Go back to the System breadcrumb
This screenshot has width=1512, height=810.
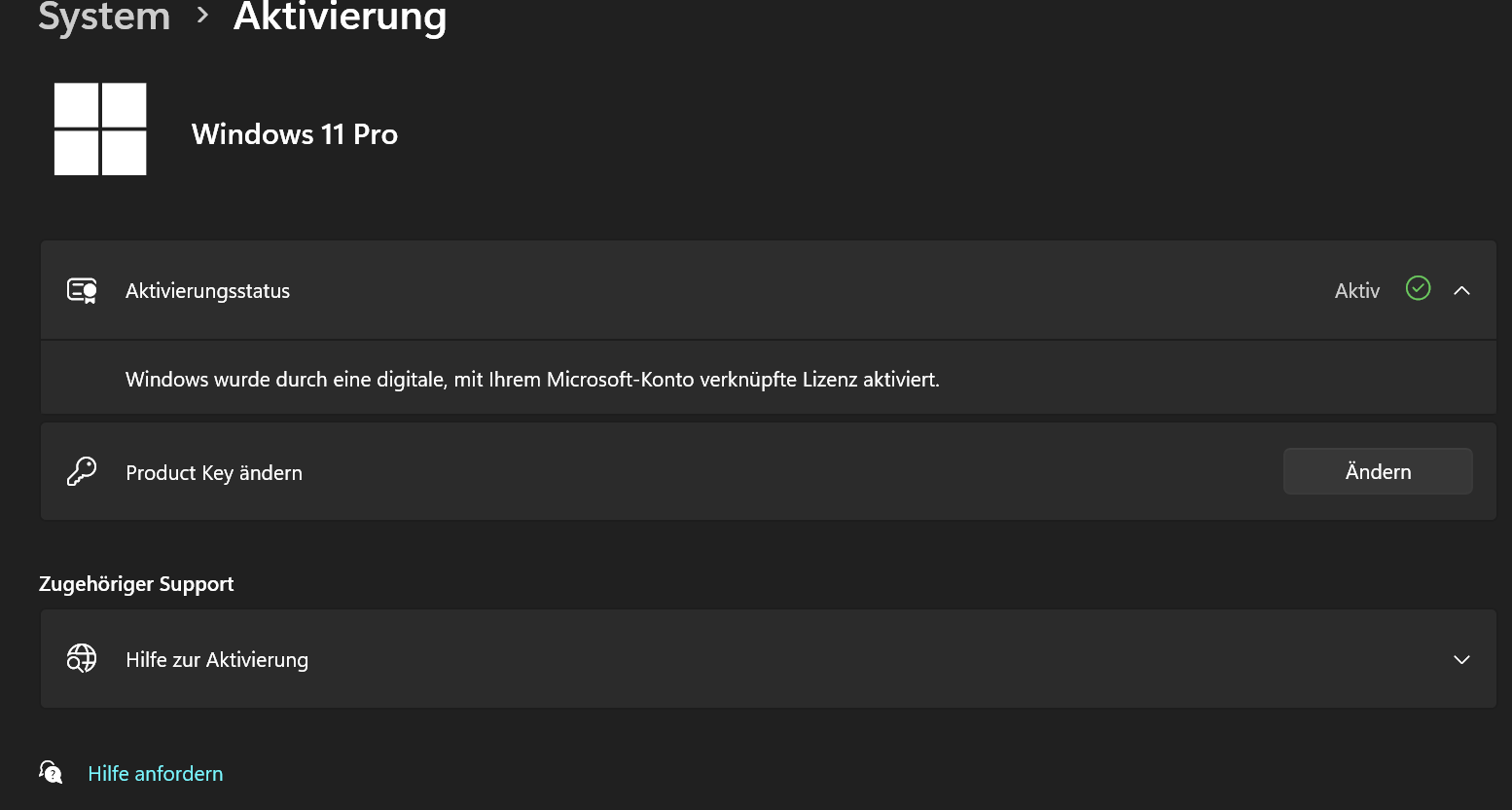coord(104,16)
